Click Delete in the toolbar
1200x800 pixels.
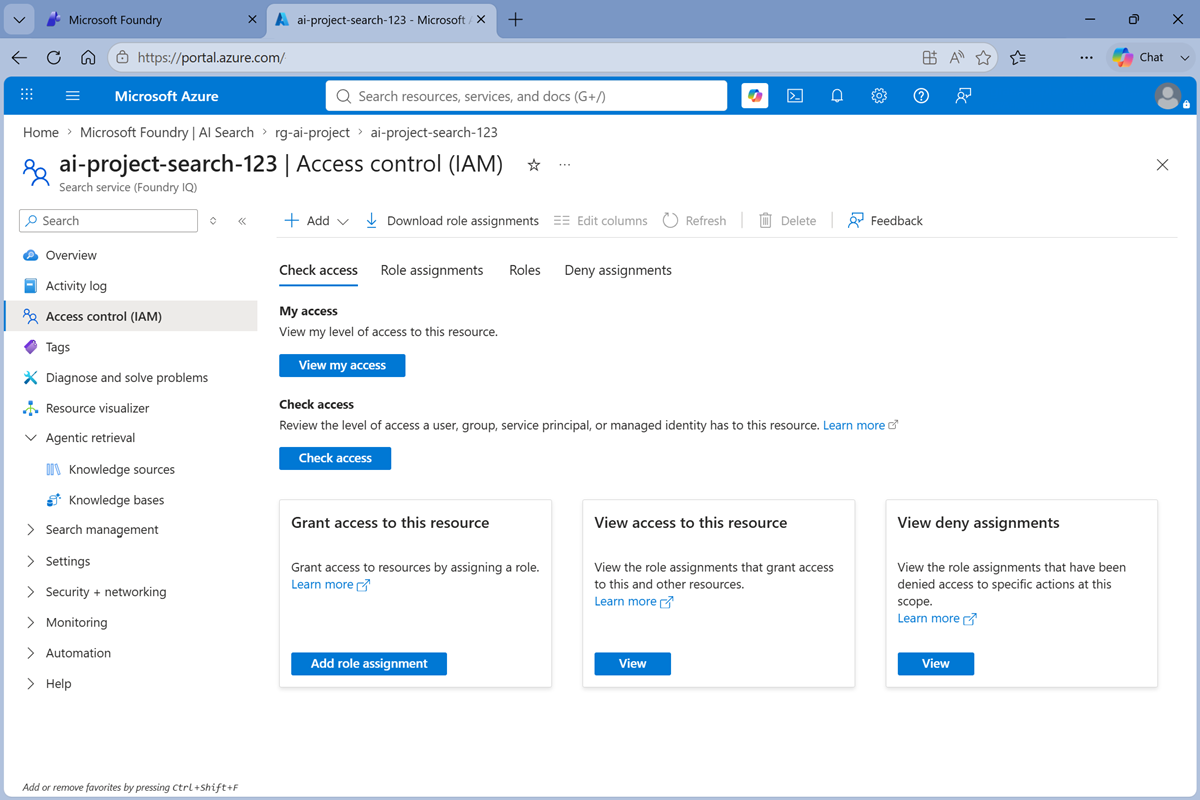point(787,221)
